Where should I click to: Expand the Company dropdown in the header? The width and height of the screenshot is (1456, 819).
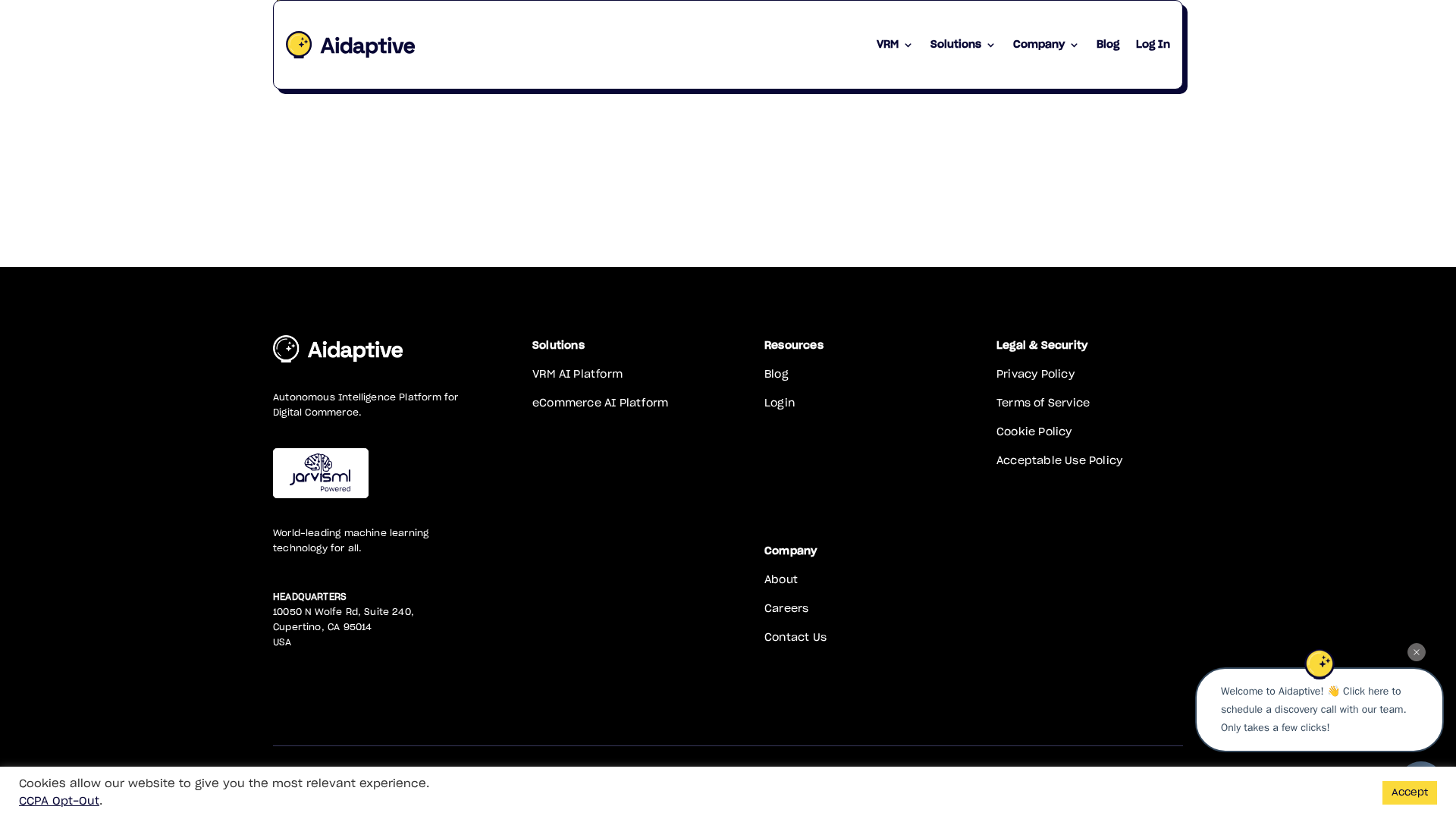point(1045,45)
